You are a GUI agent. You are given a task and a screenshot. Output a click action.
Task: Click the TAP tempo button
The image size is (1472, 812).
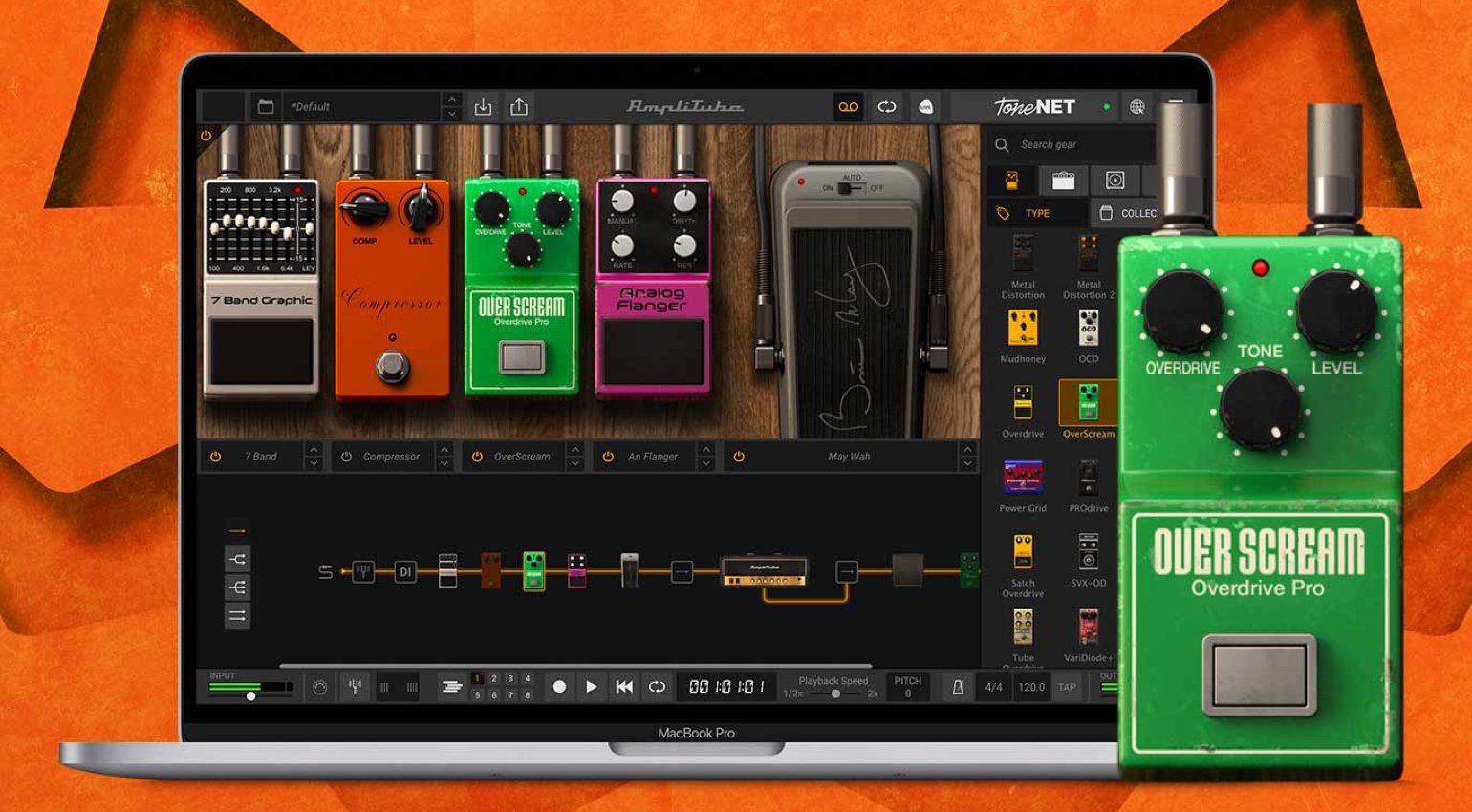pos(1067,687)
